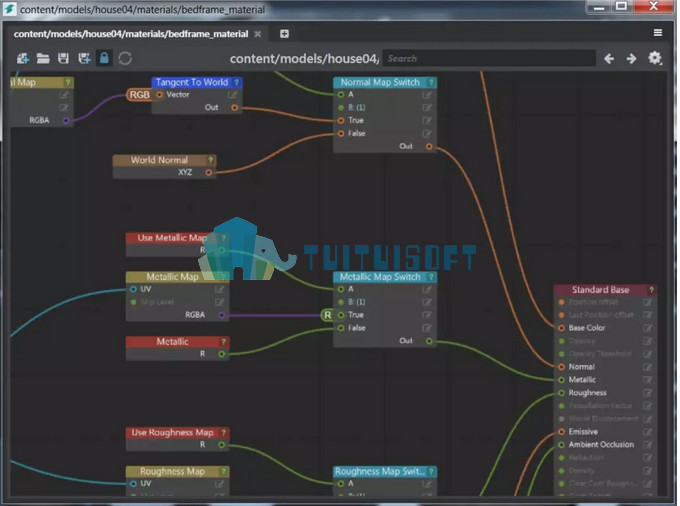The image size is (680, 506).
Task: Select the World Normal node header
Action: tap(164, 160)
